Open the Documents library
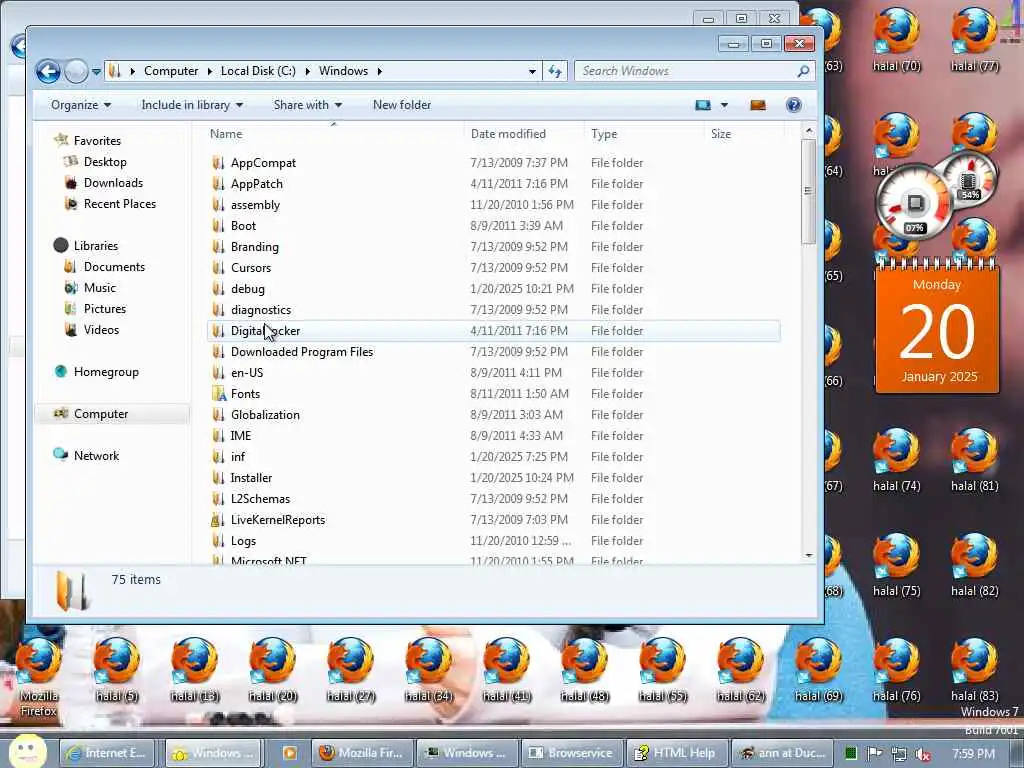Screen dimensions: 1024x768 [x=114, y=266]
